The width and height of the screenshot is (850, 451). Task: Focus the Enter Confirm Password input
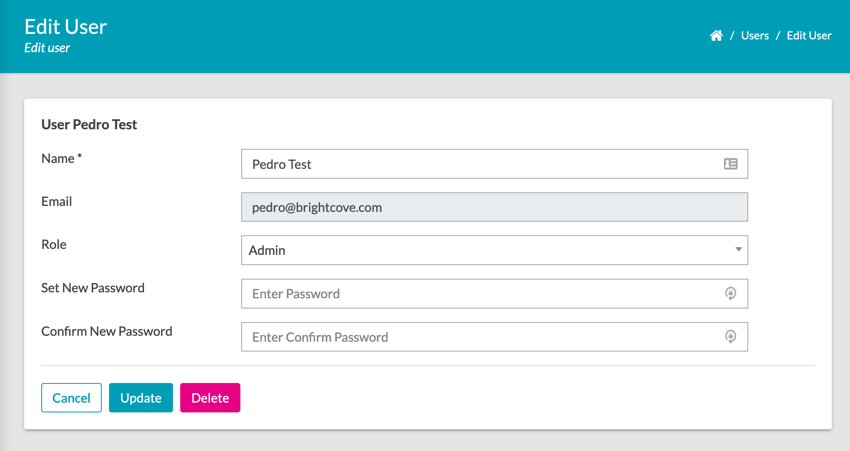[x=480, y=337]
